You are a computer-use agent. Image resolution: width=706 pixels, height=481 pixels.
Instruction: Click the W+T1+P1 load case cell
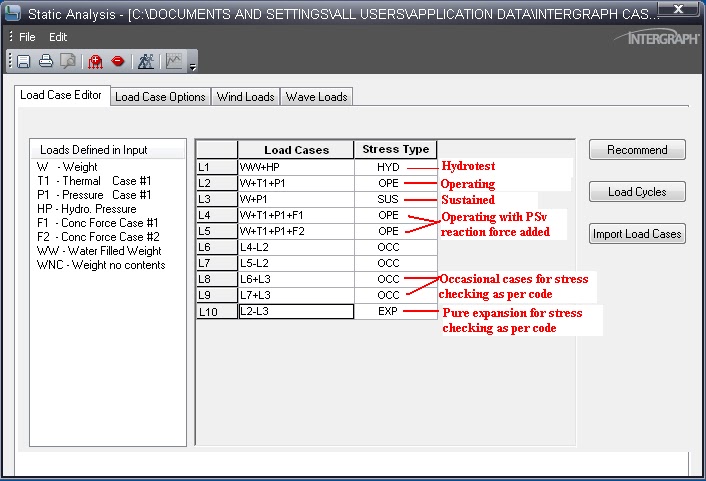[x=296, y=183]
